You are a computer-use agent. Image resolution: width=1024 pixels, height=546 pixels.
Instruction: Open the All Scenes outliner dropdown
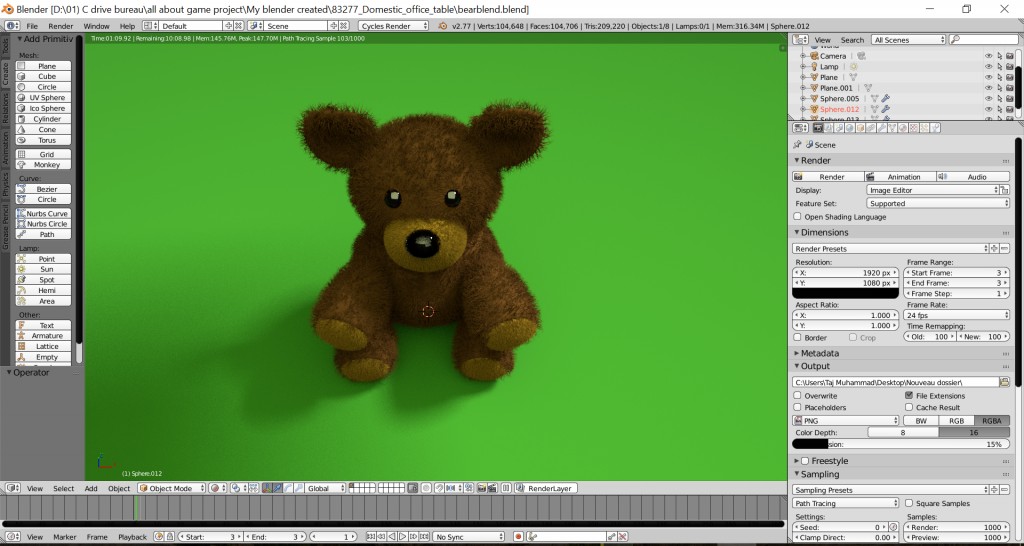[908, 40]
